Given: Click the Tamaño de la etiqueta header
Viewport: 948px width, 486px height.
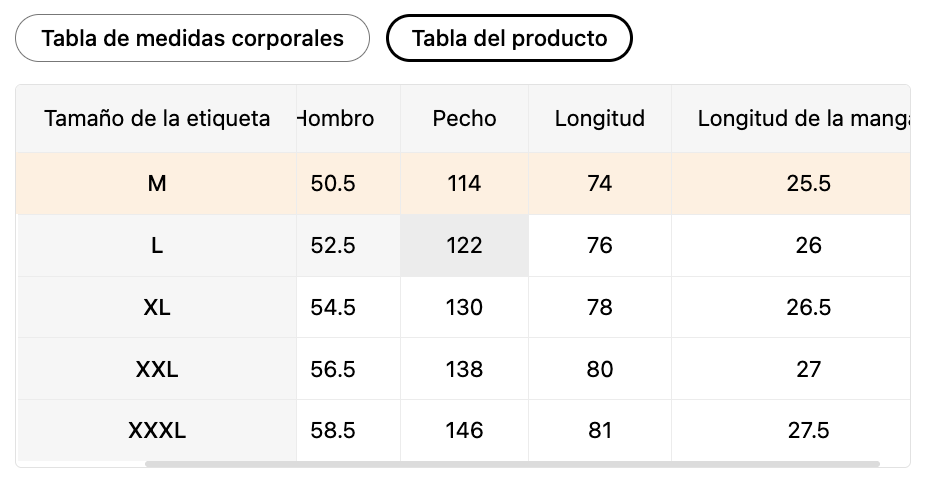Looking at the screenshot, I should tap(157, 118).
